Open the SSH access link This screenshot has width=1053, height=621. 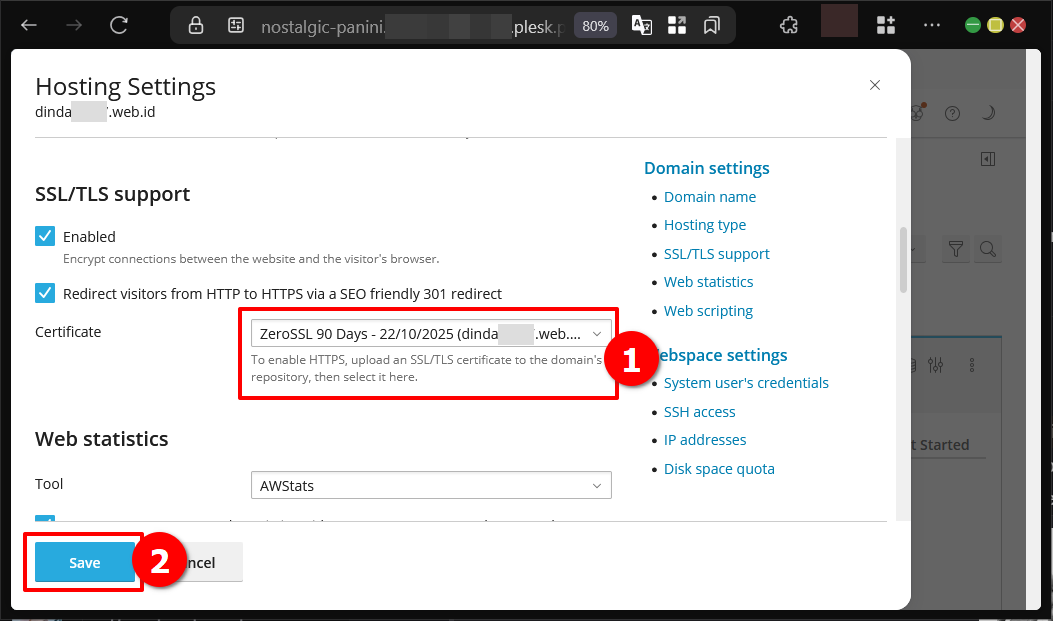pos(699,412)
